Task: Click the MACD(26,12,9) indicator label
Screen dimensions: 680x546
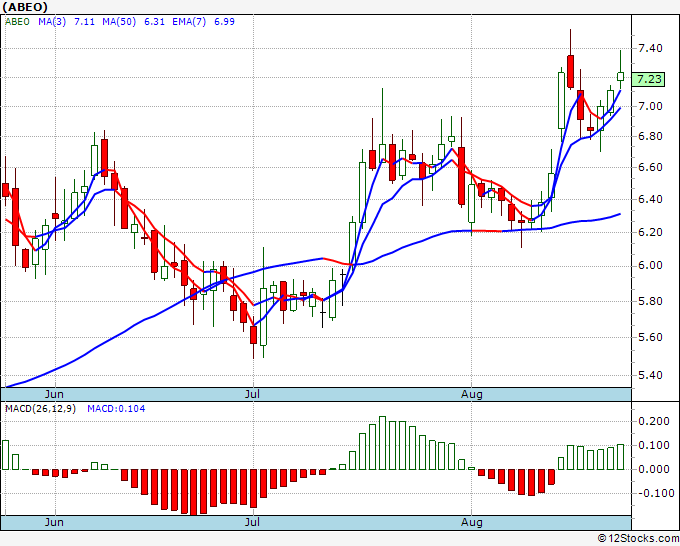Action: [x=40, y=409]
